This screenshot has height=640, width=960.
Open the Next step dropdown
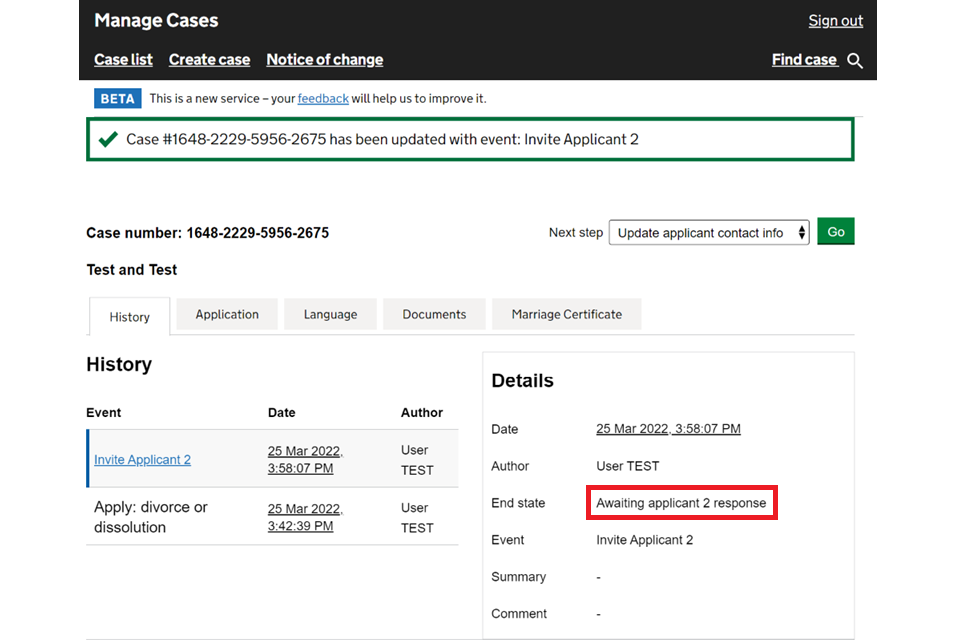tap(709, 232)
